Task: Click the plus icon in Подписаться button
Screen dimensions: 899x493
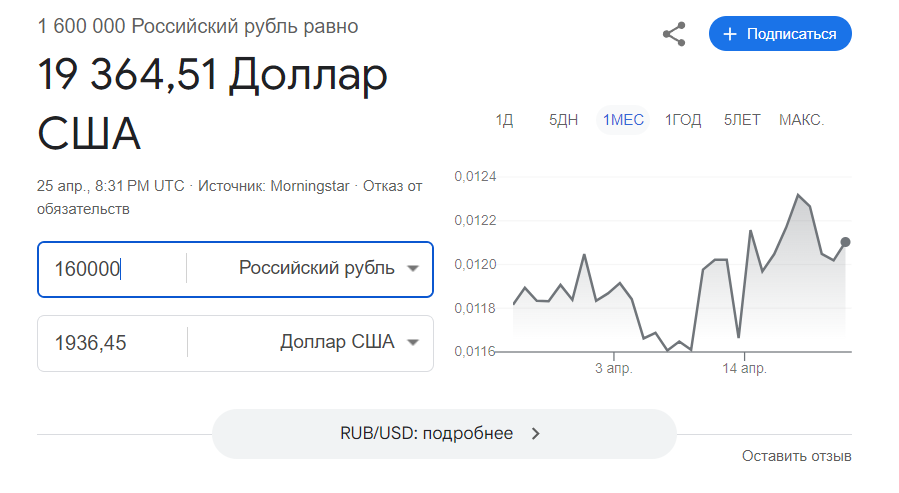Action: point(730,34)
